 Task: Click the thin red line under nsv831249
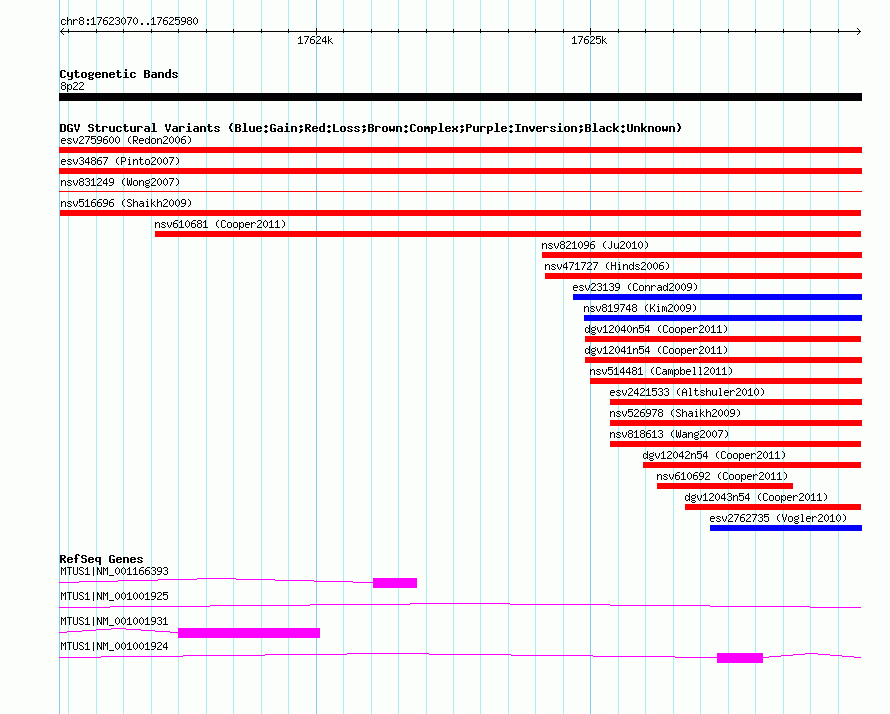460,192
